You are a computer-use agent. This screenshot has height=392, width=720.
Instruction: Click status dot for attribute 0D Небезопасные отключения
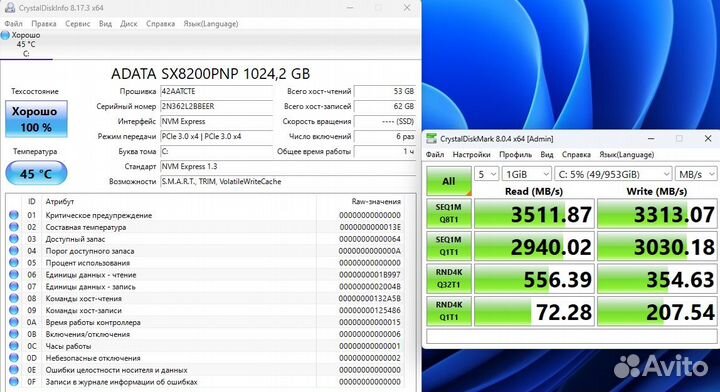tap(14, 358)
